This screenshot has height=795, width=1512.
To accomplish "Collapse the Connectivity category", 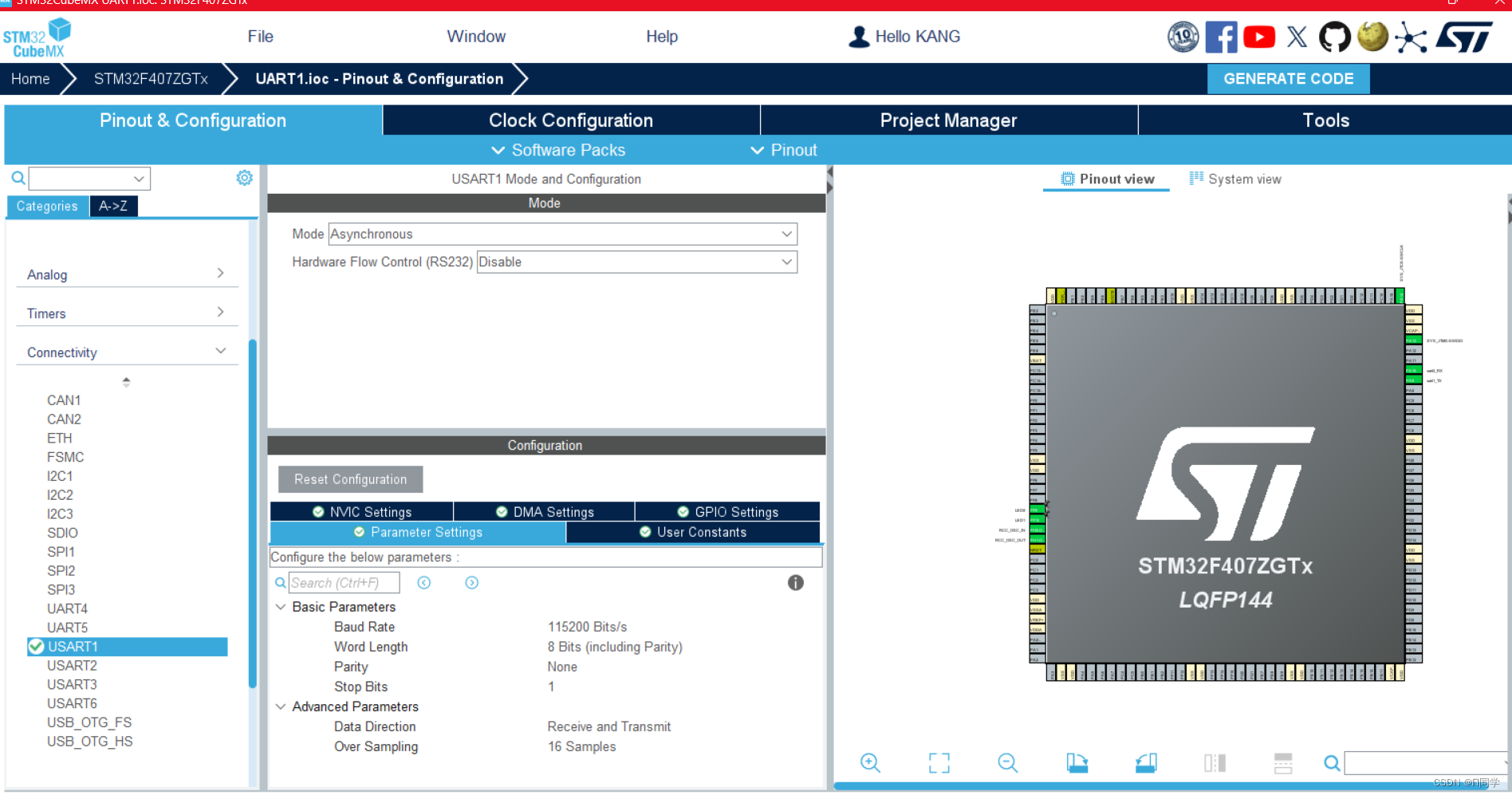I will 221,351.
